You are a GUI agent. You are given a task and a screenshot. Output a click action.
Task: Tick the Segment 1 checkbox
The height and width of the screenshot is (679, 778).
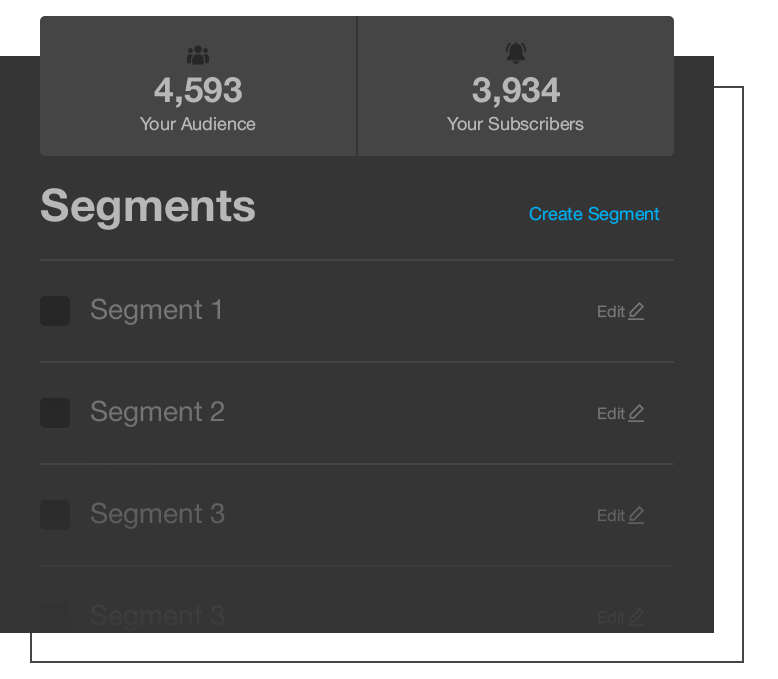tap(55, 311)
